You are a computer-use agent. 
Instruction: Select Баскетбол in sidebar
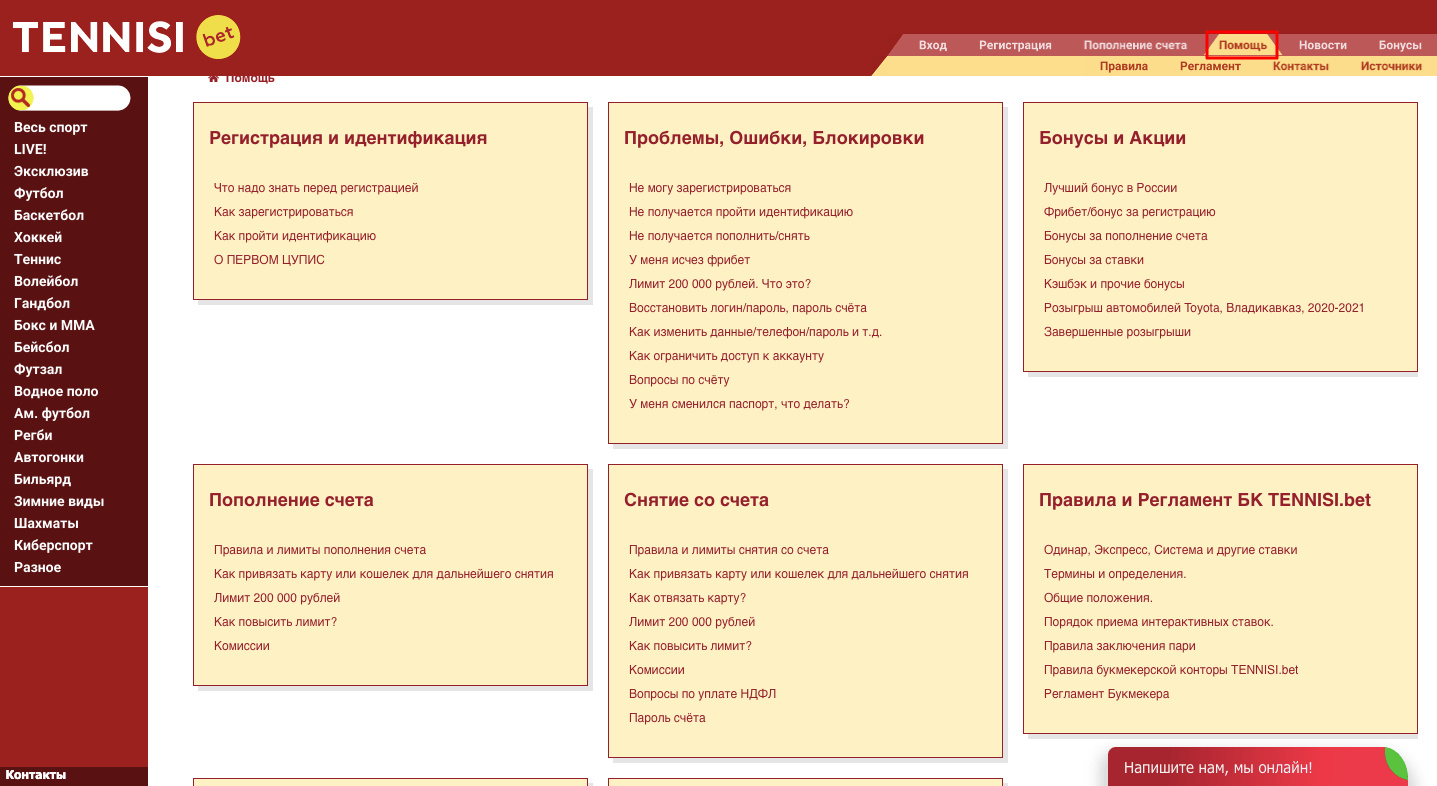click(49, 215)
